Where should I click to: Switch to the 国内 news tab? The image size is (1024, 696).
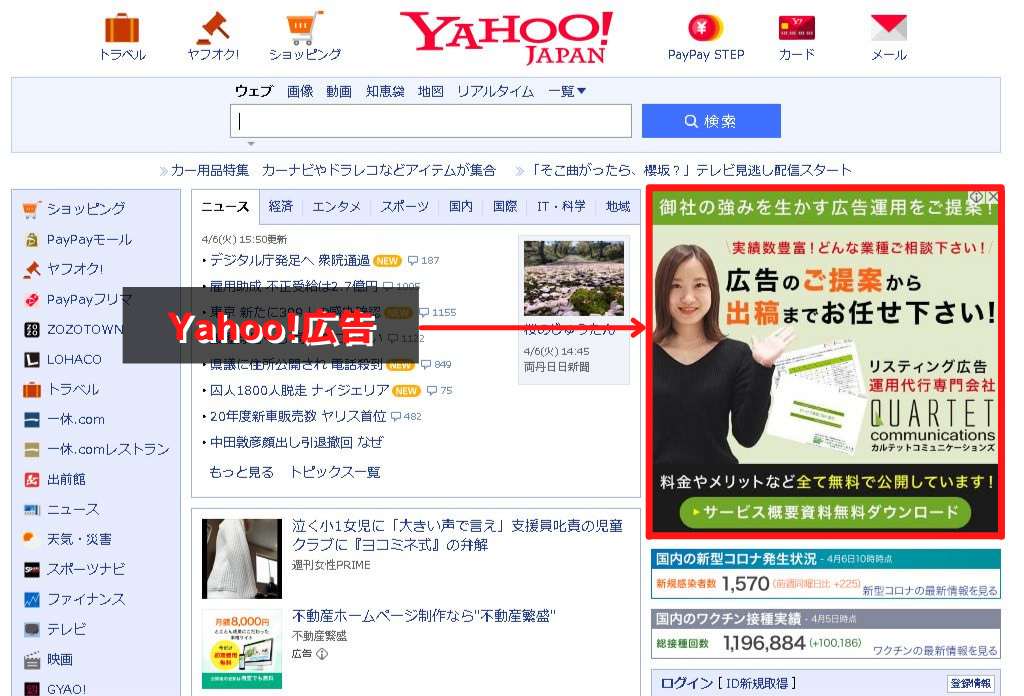pyautogui.click(x=460, y=206)
